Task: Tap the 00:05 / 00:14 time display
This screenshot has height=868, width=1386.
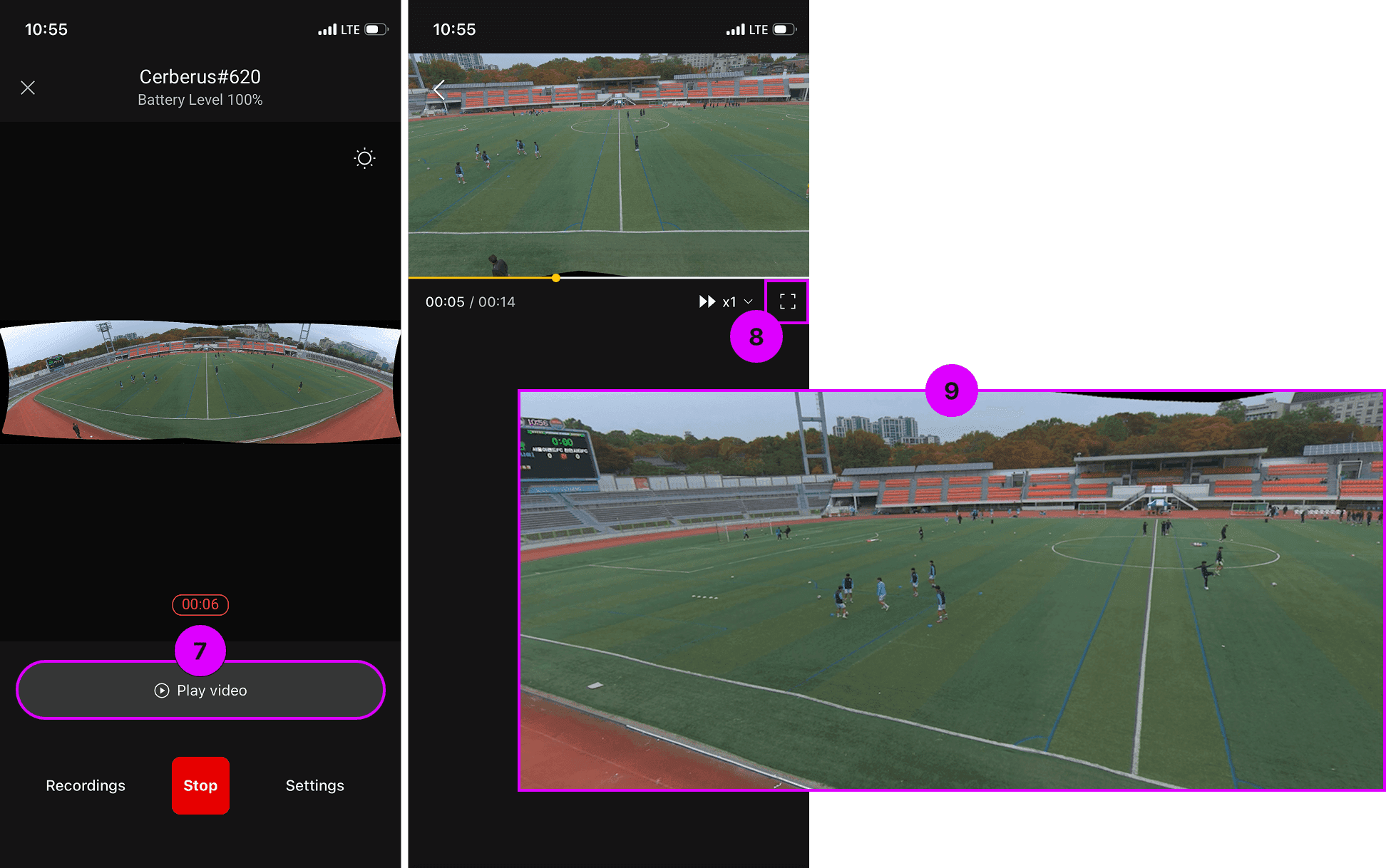Action: [x=470, y=302]
